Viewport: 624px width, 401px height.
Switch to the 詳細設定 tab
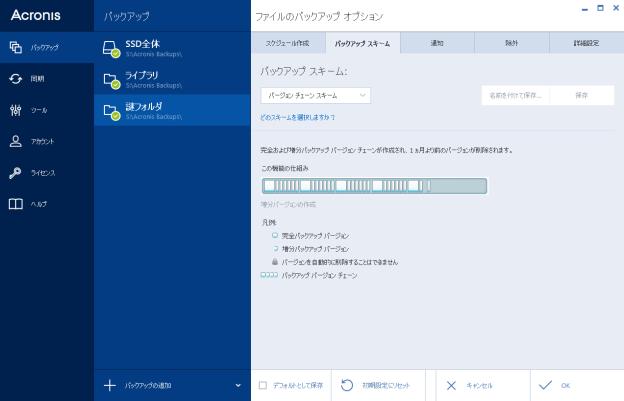[586, 43]
